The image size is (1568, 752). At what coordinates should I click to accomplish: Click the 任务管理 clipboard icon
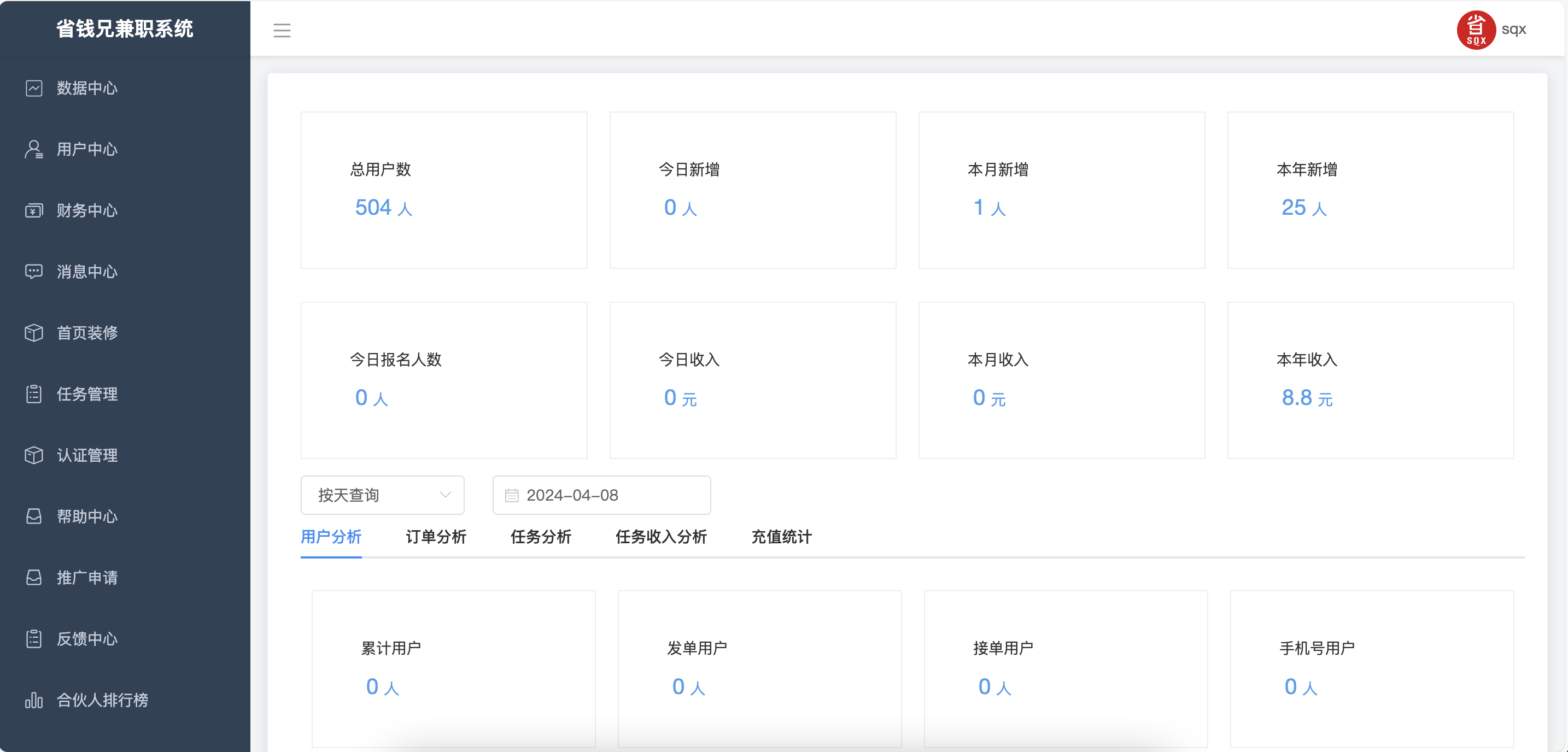tap(34, 394)
